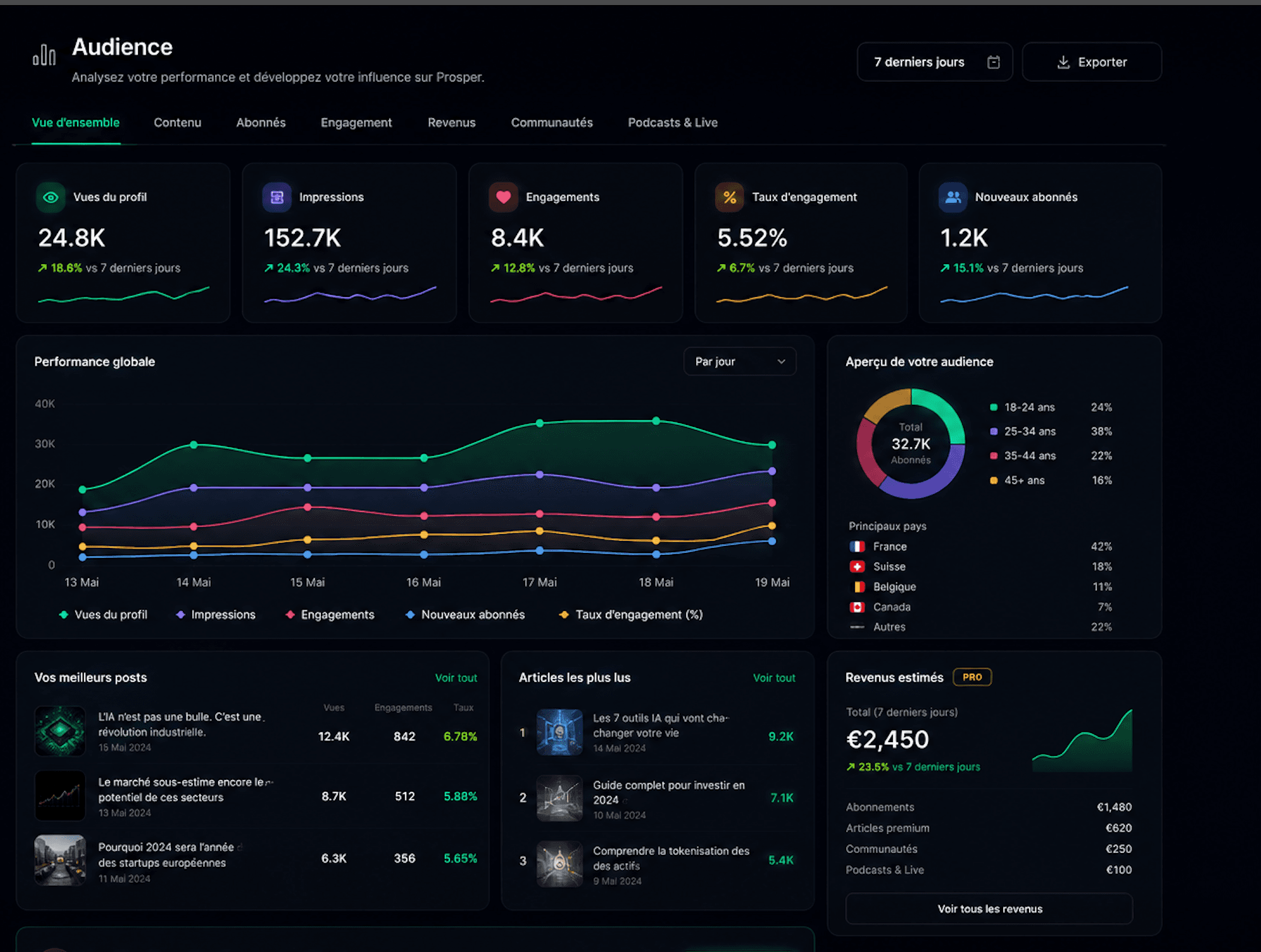The height and width of the screenshot is (952, 1261).
Task: Click the 17 Mai point on Vues du profil line
Action: [x=540, y=423]
